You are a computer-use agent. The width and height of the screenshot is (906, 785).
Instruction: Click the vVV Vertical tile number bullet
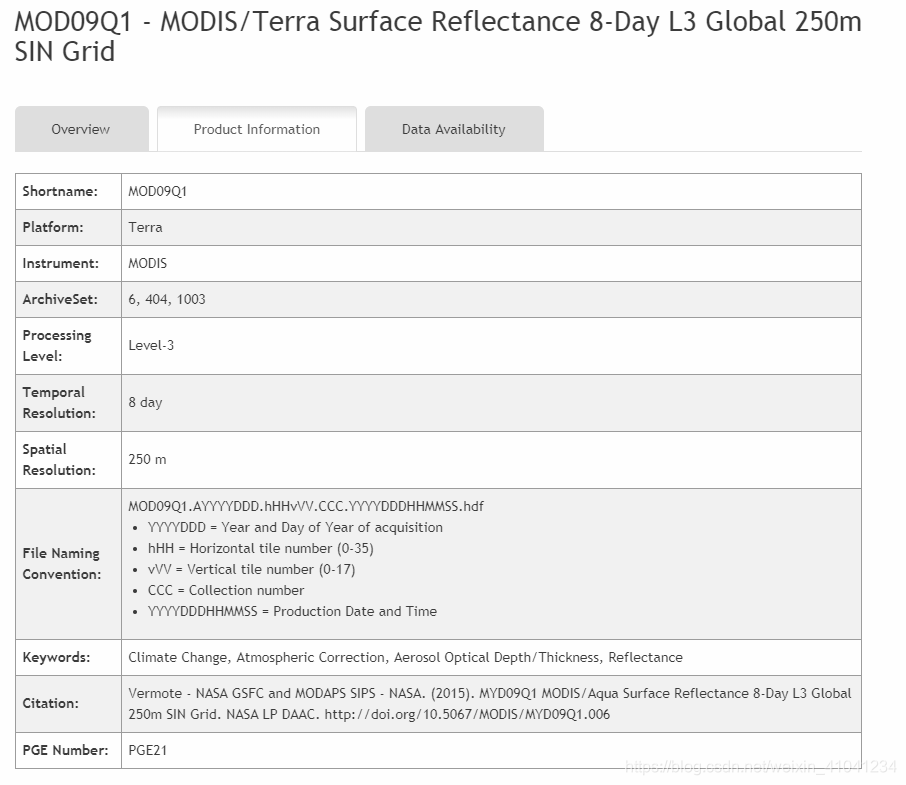click(x=251, y=570)
